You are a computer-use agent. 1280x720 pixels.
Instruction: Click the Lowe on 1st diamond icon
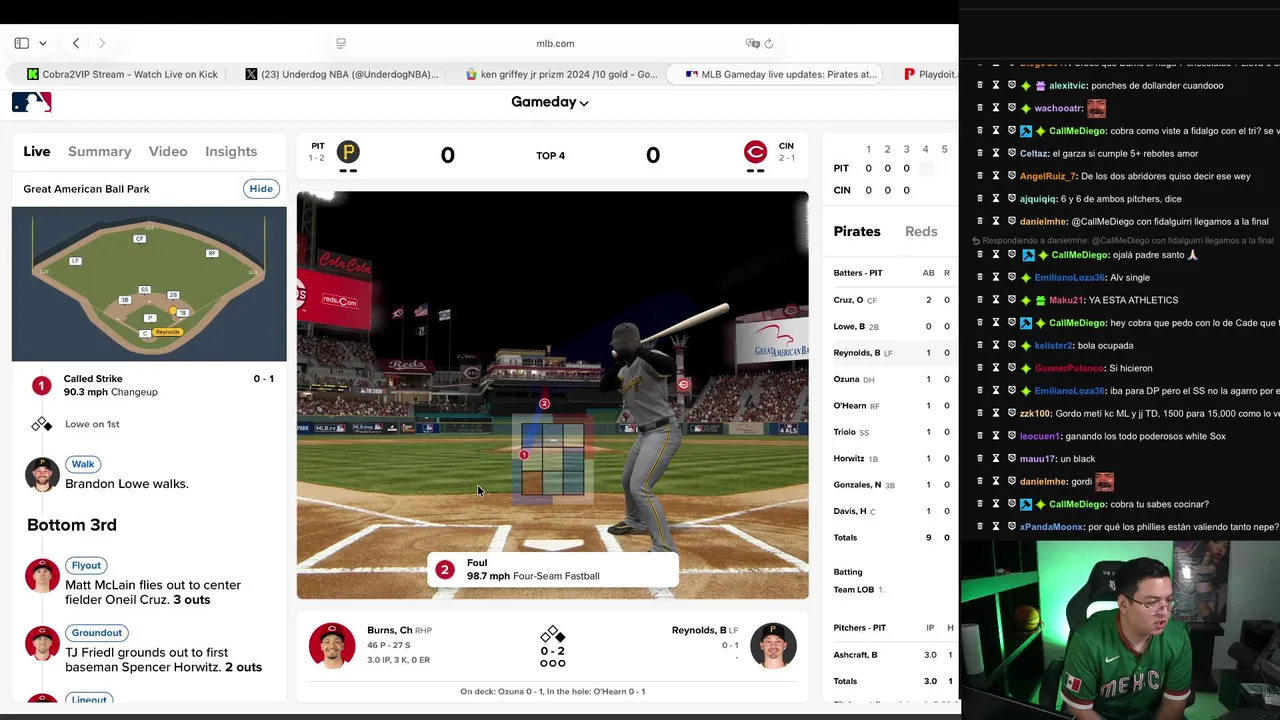click(x=41, y=424)
